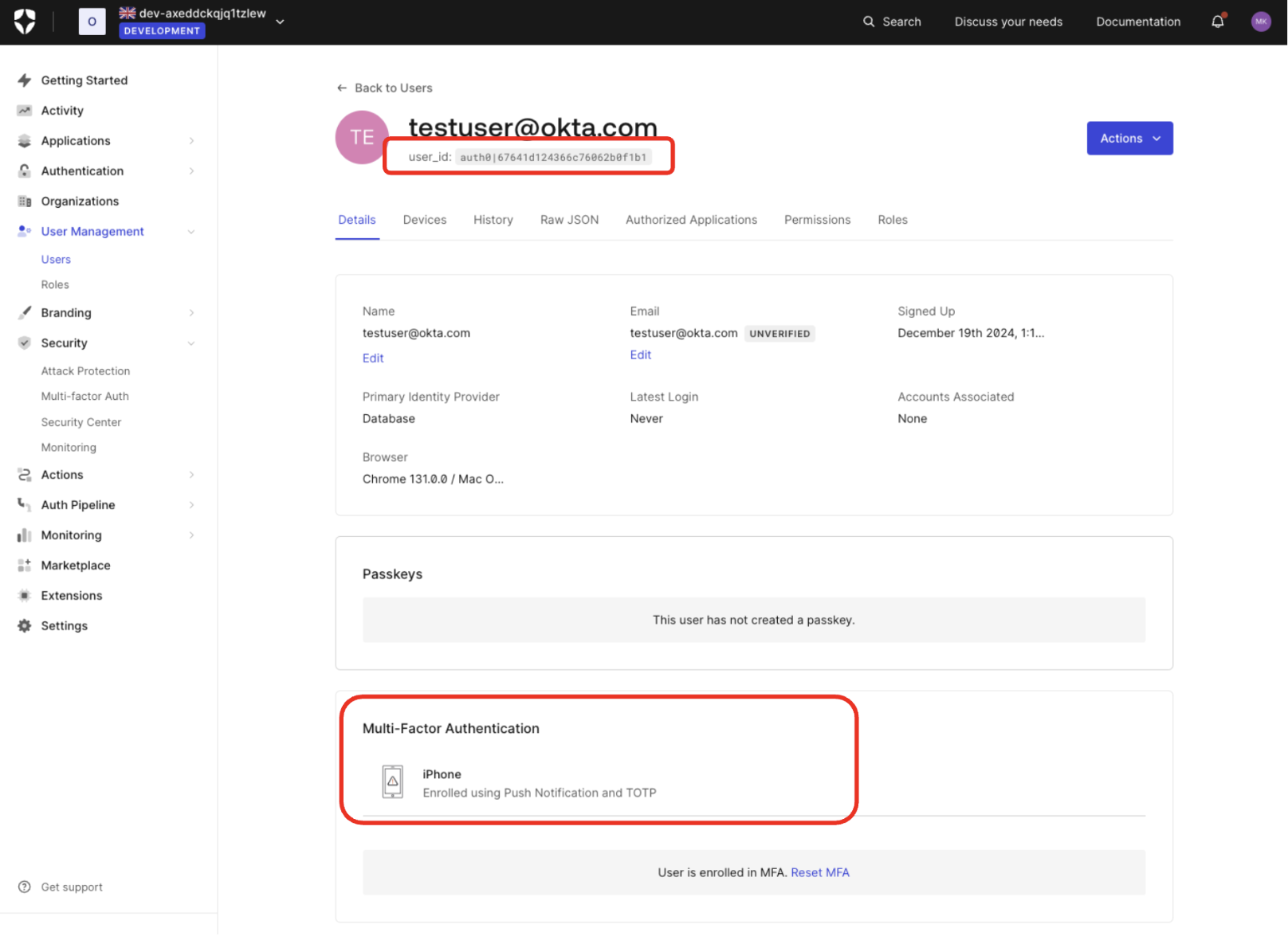Open Roles under User Management
The image size is (1288, 940).
tap(55, 285)
